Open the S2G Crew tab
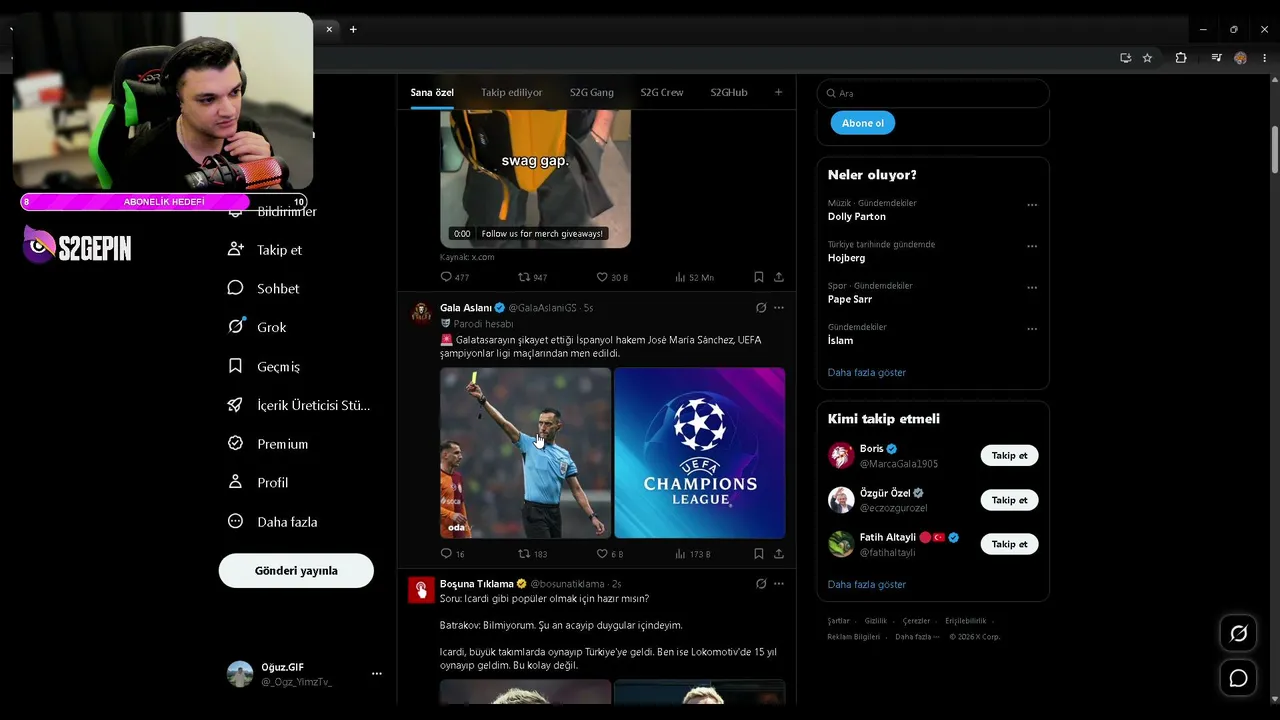The height and width of the screenshot is (720, 1280). coord(662,92)
